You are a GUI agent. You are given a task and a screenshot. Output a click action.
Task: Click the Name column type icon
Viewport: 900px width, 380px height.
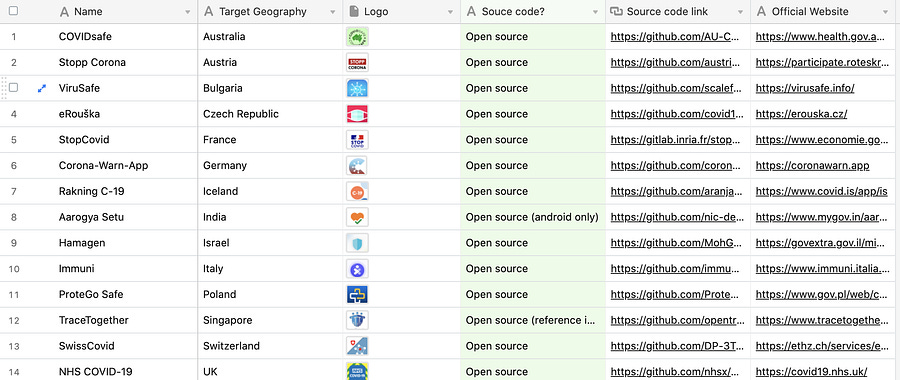(x=64, y=11)
